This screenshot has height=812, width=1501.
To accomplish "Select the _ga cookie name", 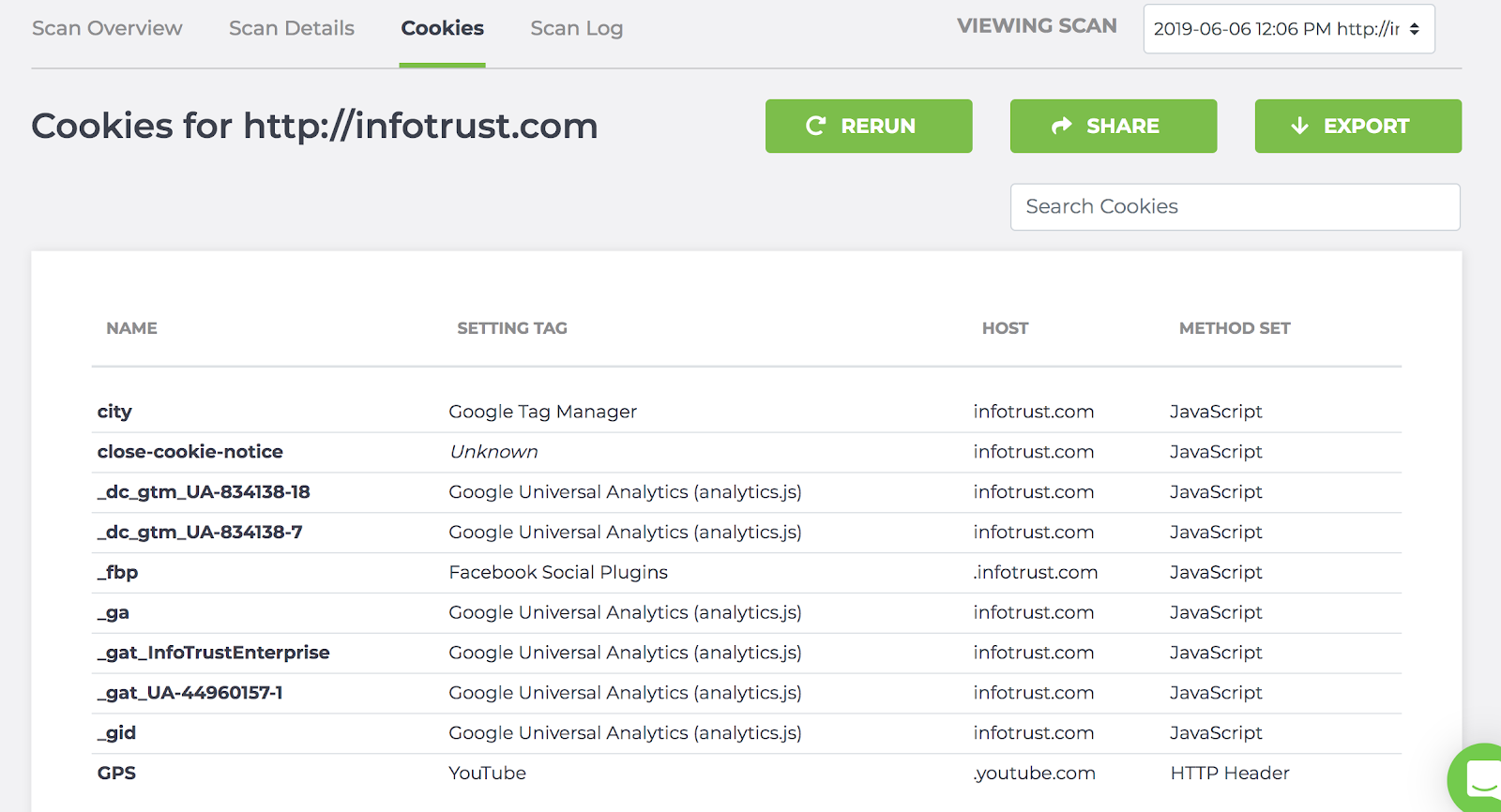I will (114, 613).
